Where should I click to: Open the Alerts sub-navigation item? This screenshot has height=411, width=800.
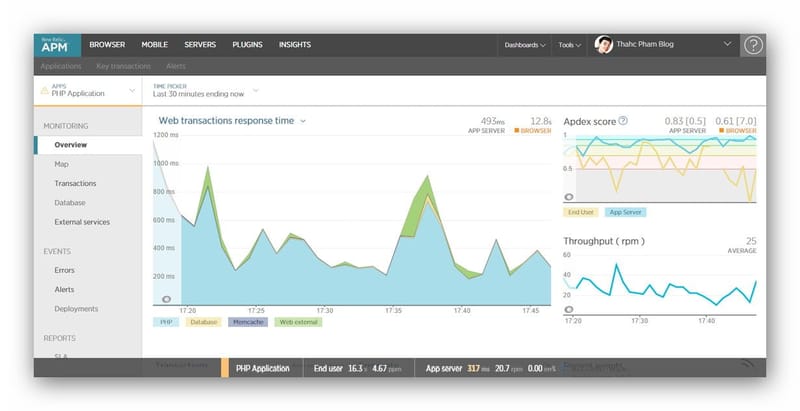click(176, 66)
